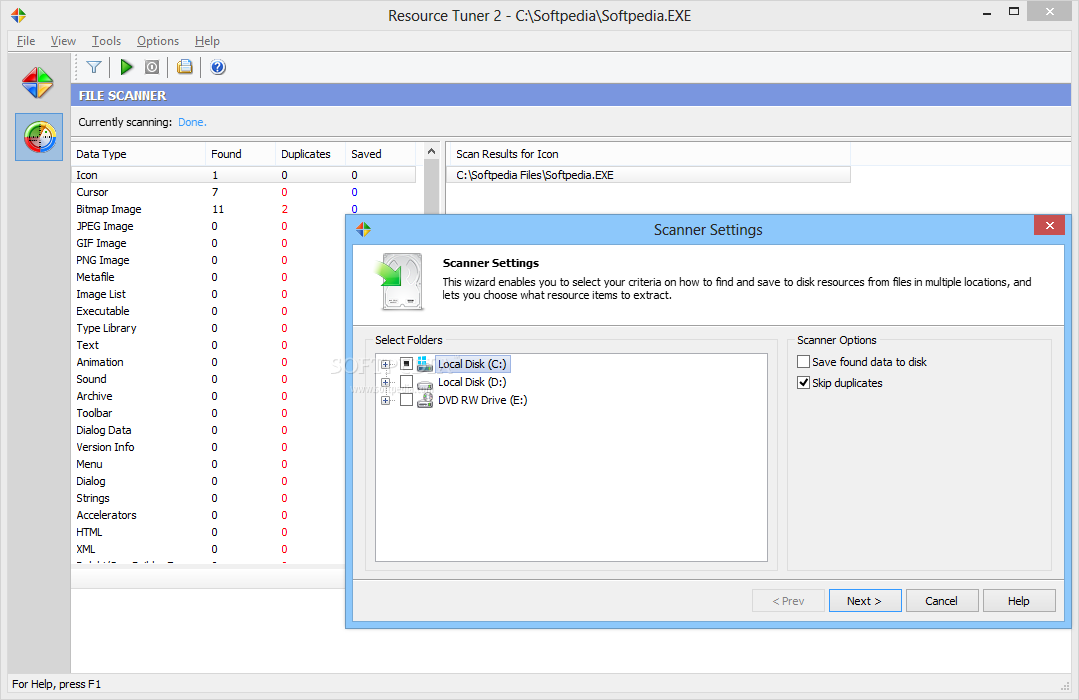This screenshot has height=700, width=1079.
Task: Start scan with green play icon
Action: point(126,67)
